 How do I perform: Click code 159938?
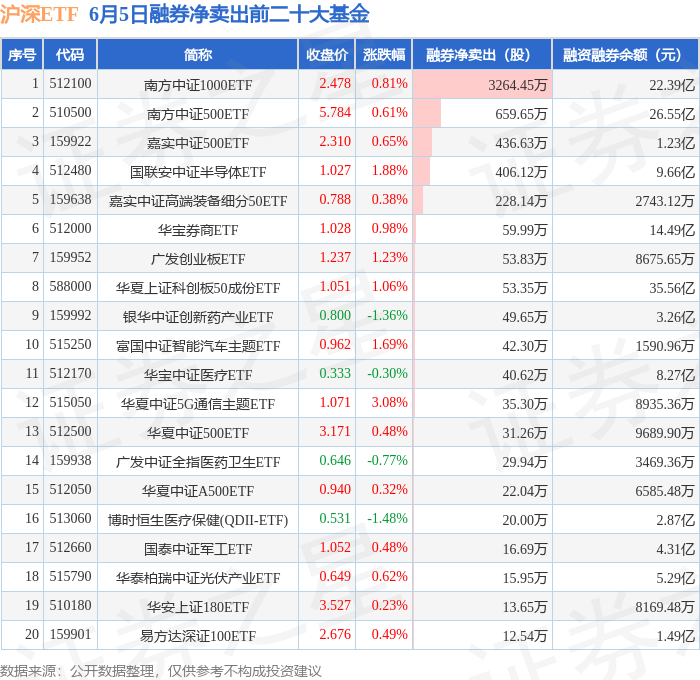(x=70, y=461)
